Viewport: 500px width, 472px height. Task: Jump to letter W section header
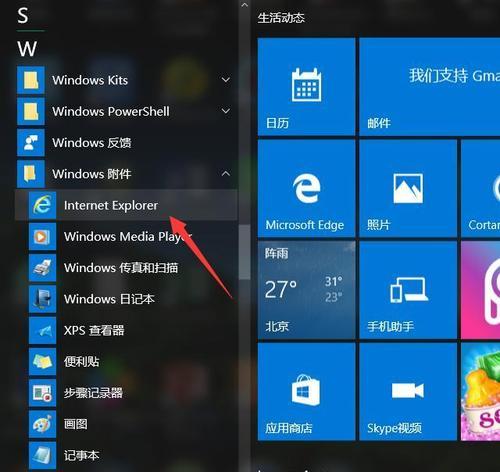27,49
